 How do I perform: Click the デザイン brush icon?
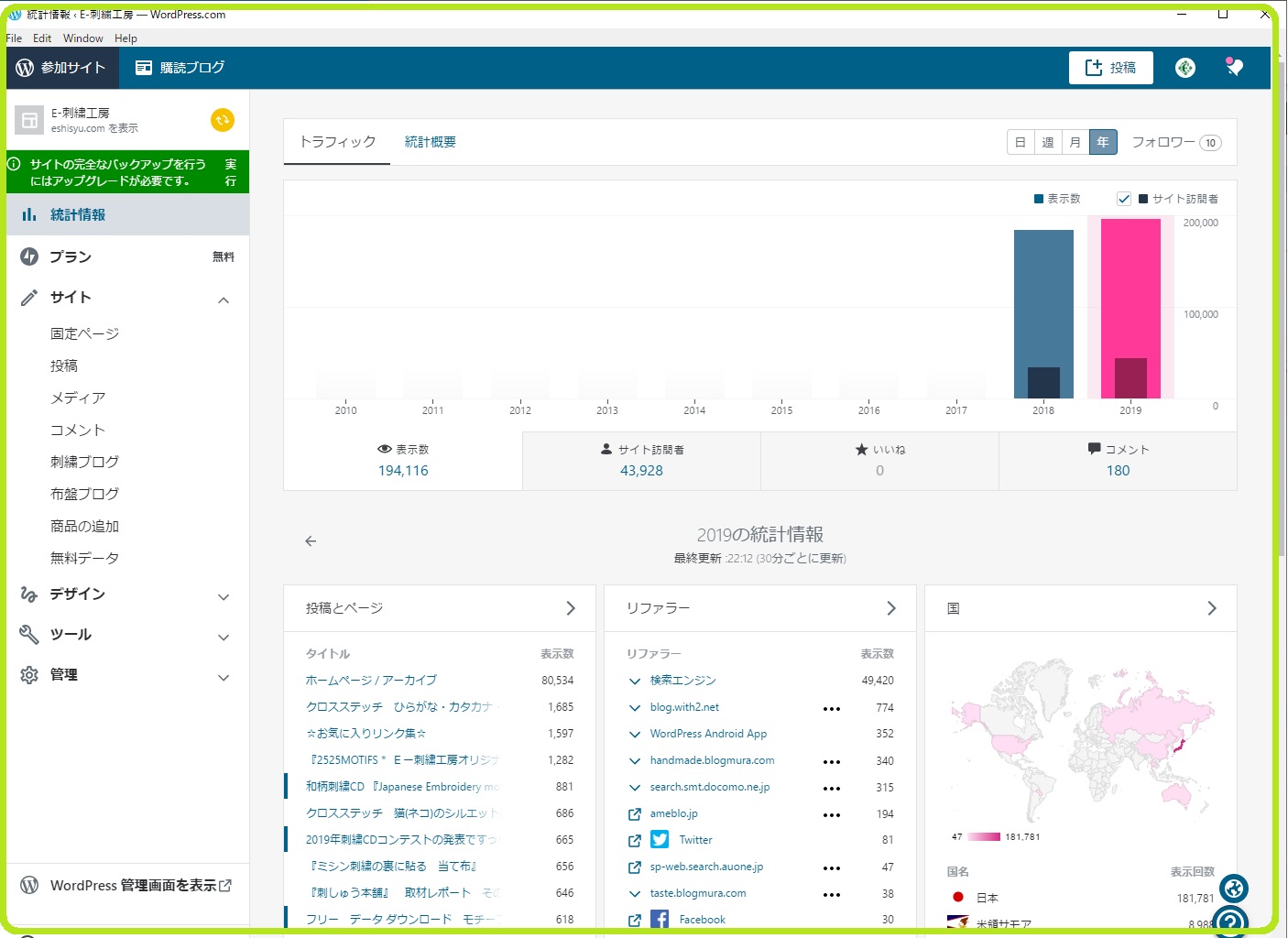29,594
